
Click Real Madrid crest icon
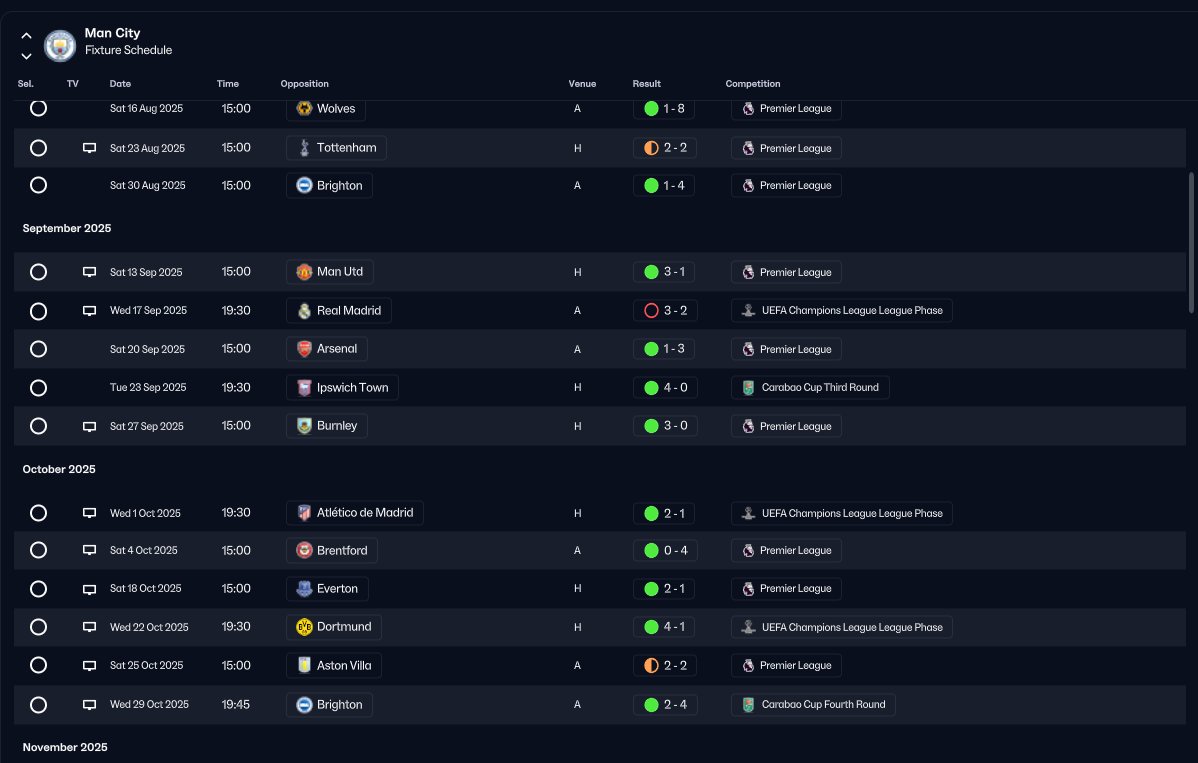tap(304, 311)
